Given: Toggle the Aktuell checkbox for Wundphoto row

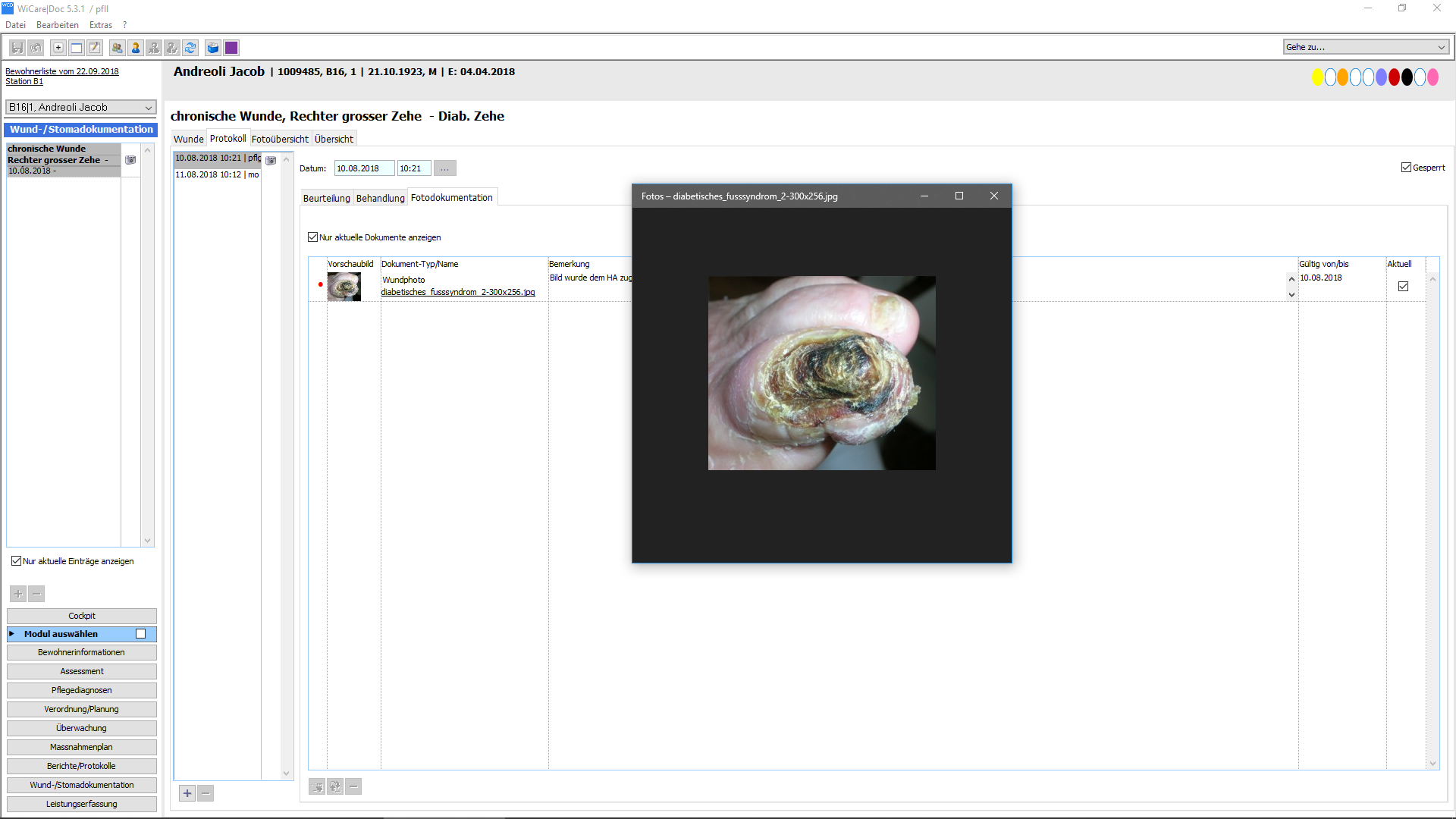Looking at the screenshot, I should 1403,287.
